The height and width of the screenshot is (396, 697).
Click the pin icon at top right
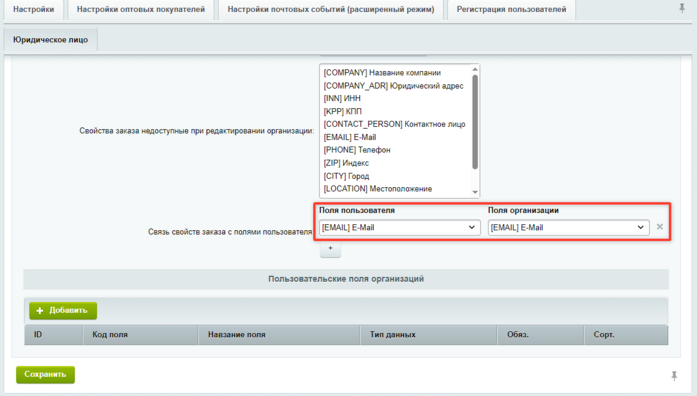[x=682, y=8]
